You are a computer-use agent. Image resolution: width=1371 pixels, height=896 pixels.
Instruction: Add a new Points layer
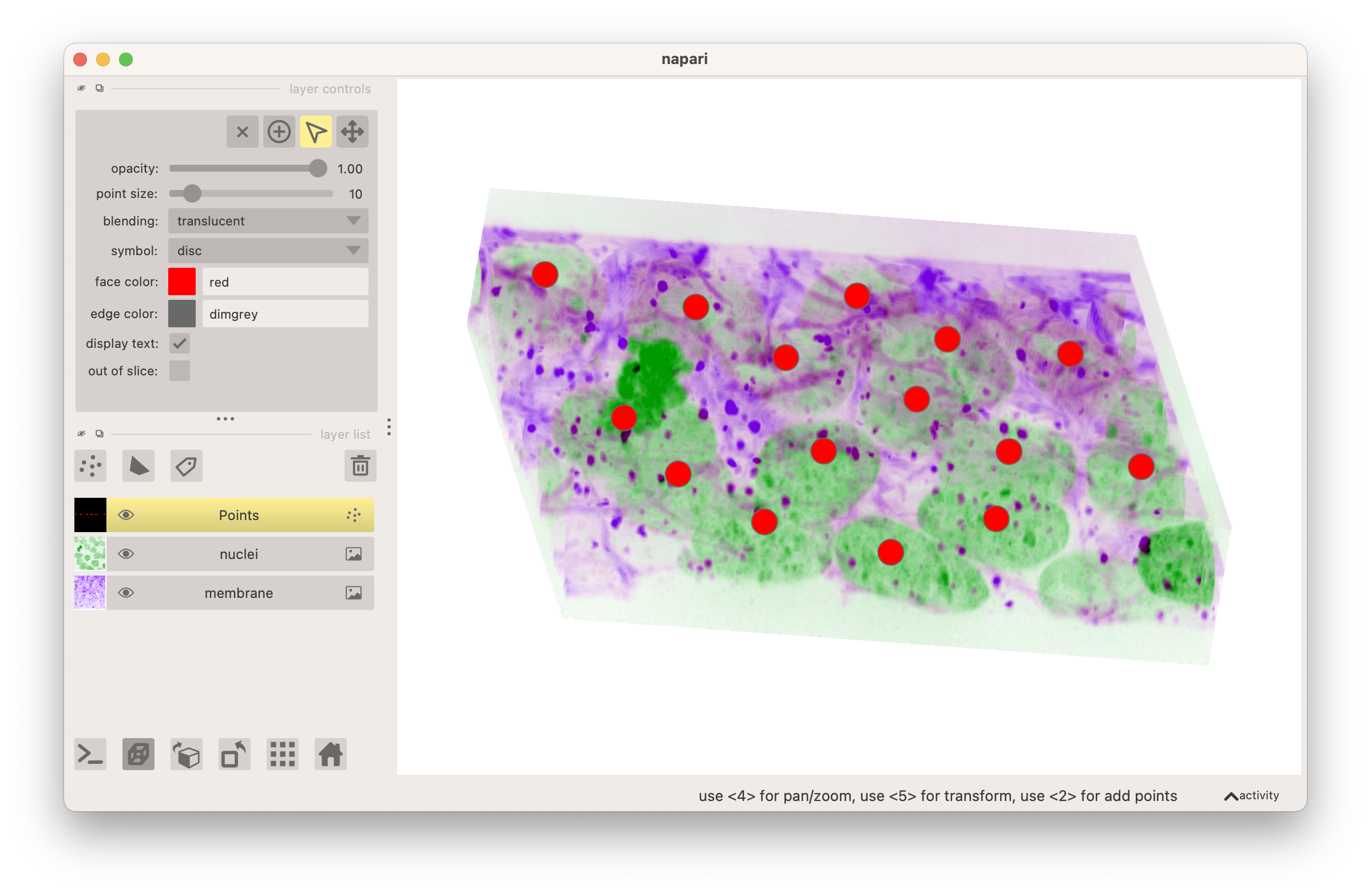point(90,465)
